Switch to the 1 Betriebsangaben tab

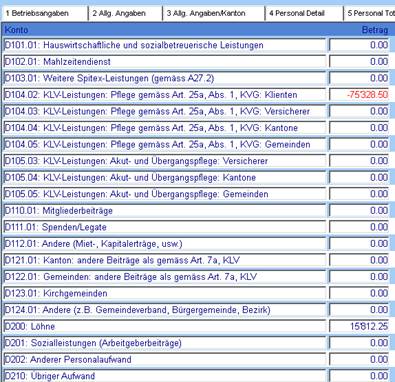(x=45, y=14)
